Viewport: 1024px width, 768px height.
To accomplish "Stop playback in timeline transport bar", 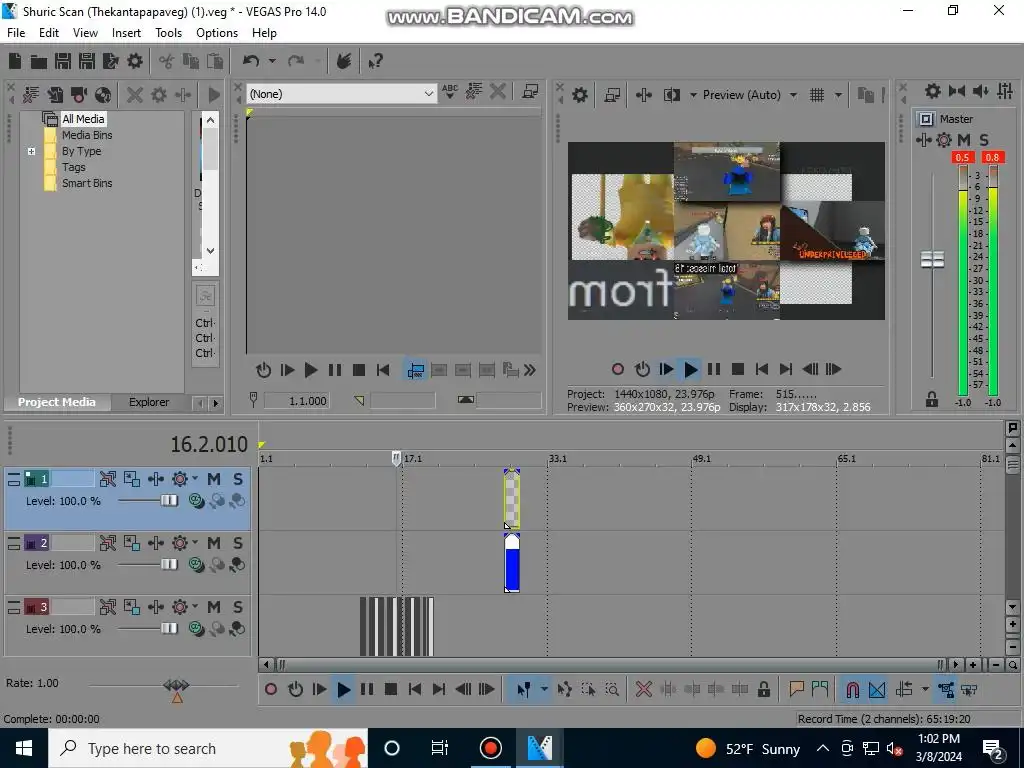I will pyautogui.click(x=391, y=689).
